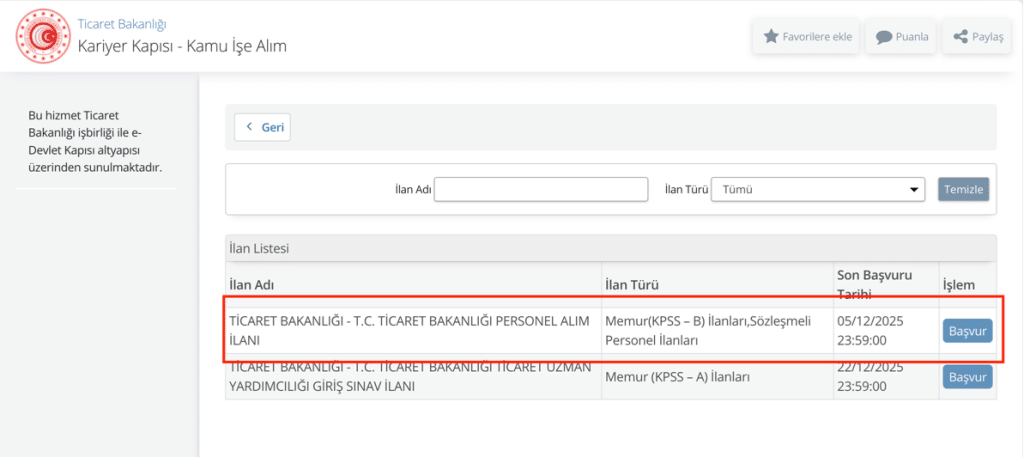Image resolution: width=1024 pixels, height=457 pixels.
Task: Click the star icon in Favorilere ekle
Action: pos(771,37)
